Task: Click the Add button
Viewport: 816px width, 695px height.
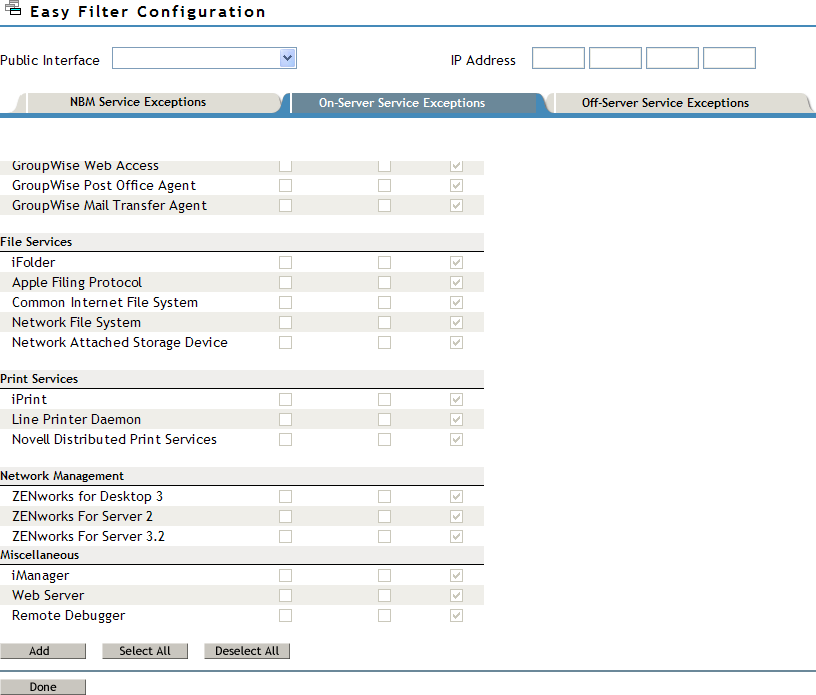Action: pos(43,651)
